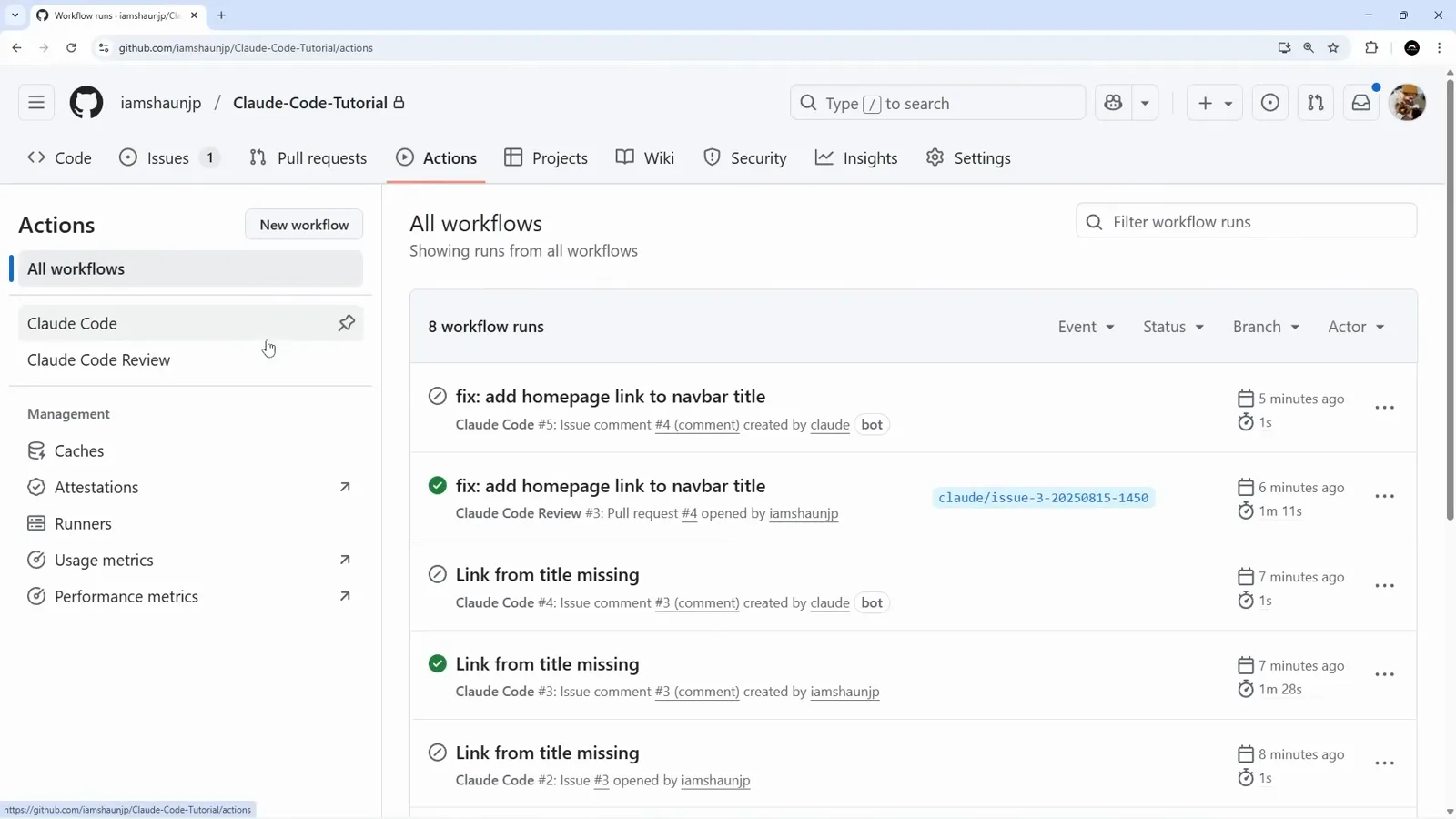Open the Status filter dropdown

tap(1173, 327)
